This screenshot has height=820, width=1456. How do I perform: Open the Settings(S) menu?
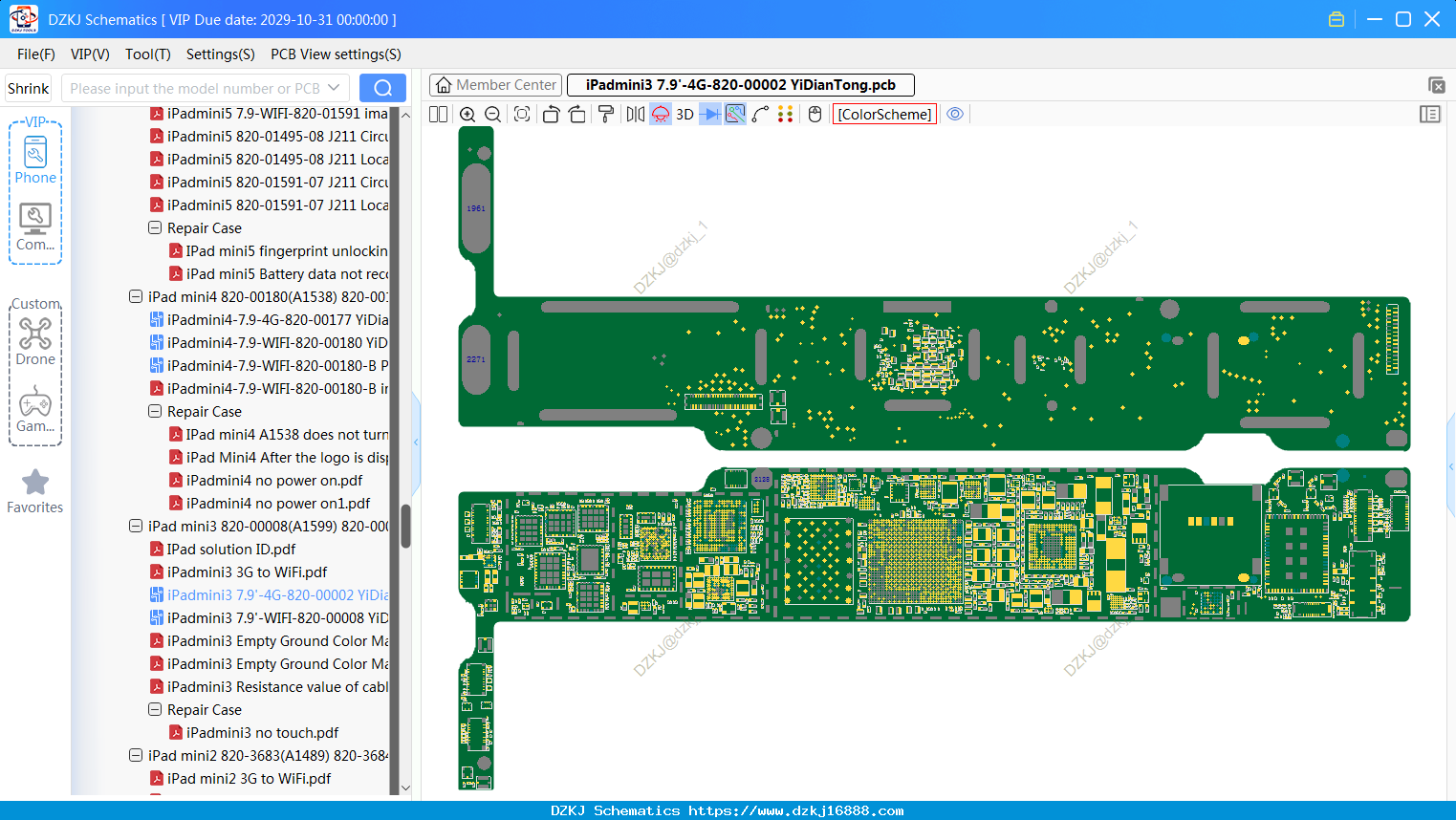tap(221, 54)
